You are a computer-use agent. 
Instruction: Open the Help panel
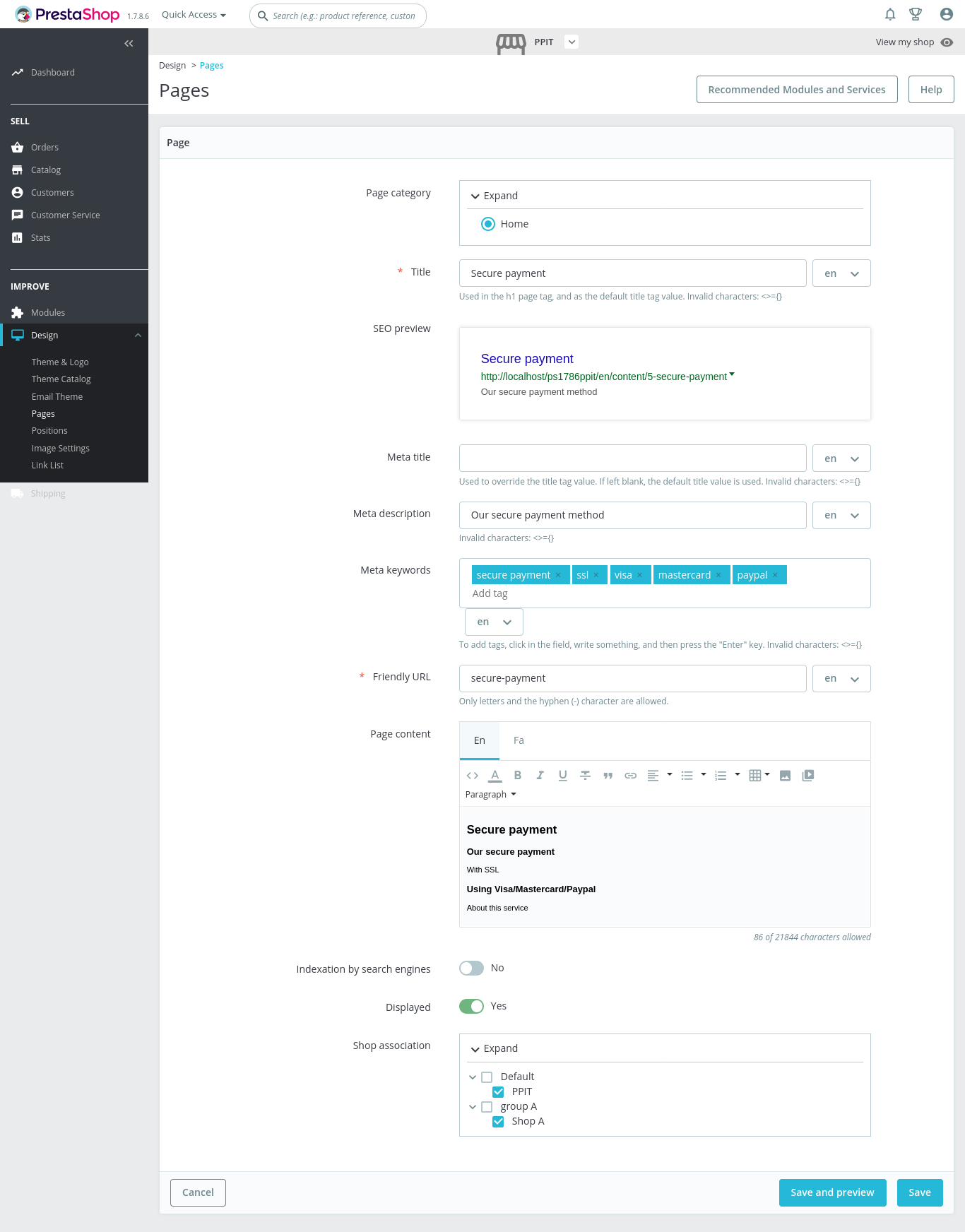point(931,90)
